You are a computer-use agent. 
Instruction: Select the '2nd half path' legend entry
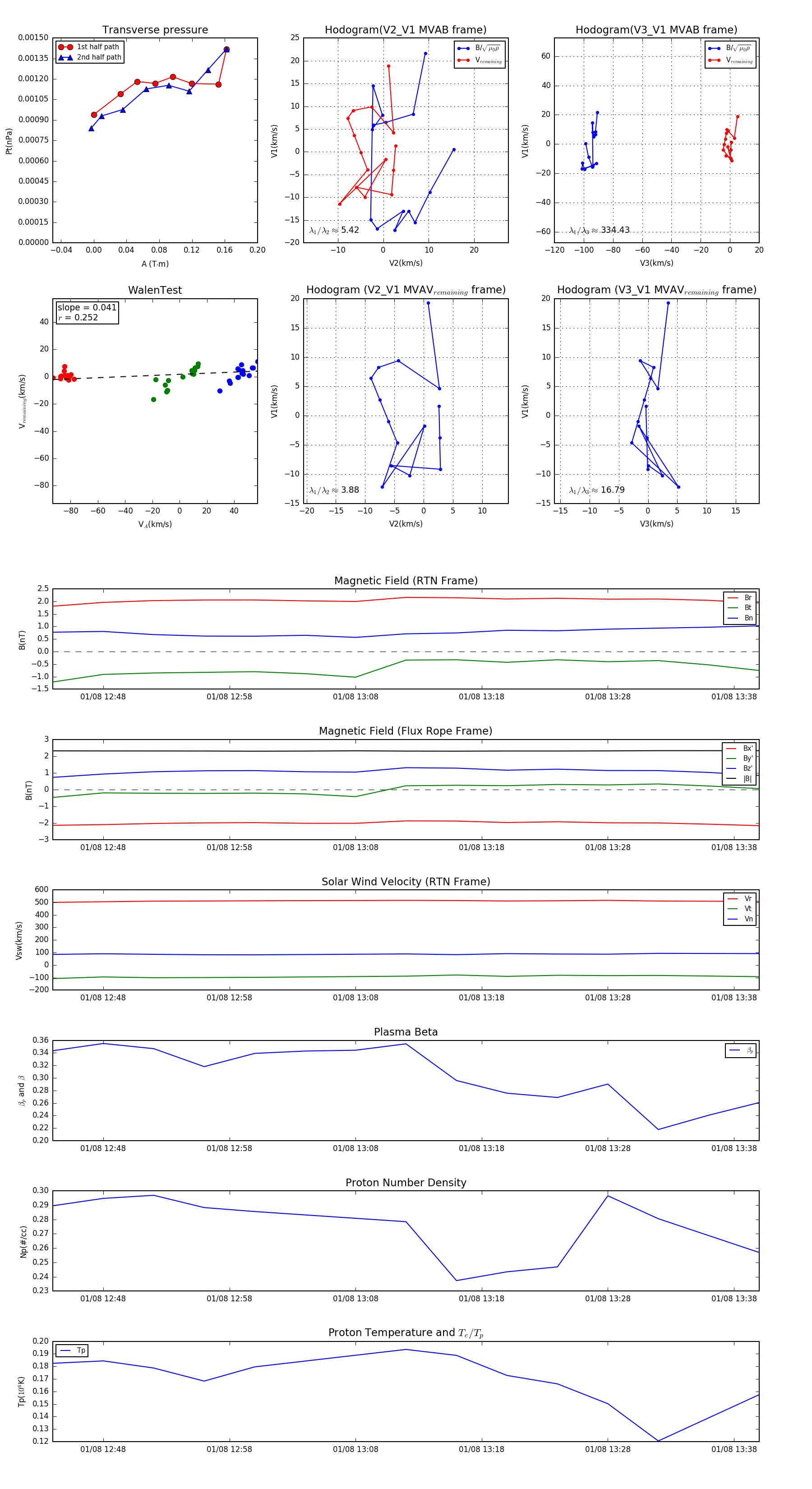89,57
